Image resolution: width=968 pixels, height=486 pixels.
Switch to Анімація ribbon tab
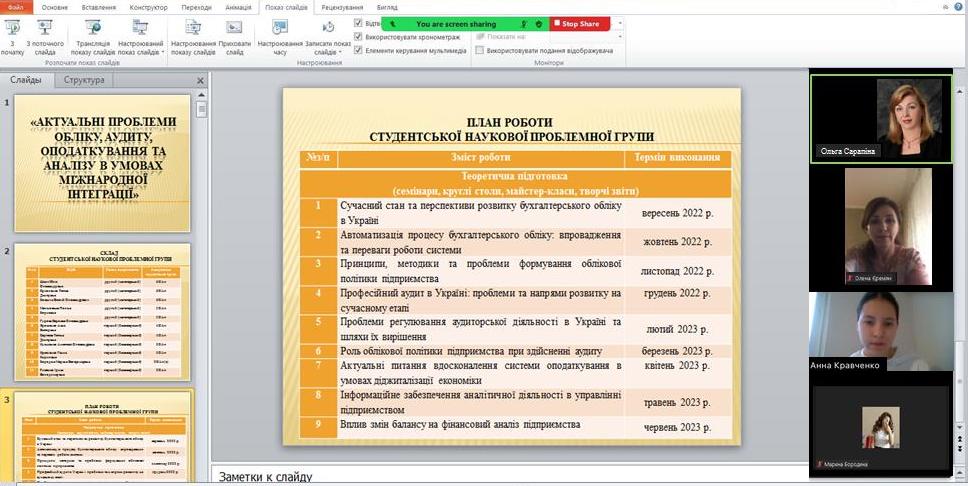(x=238, y=7)
